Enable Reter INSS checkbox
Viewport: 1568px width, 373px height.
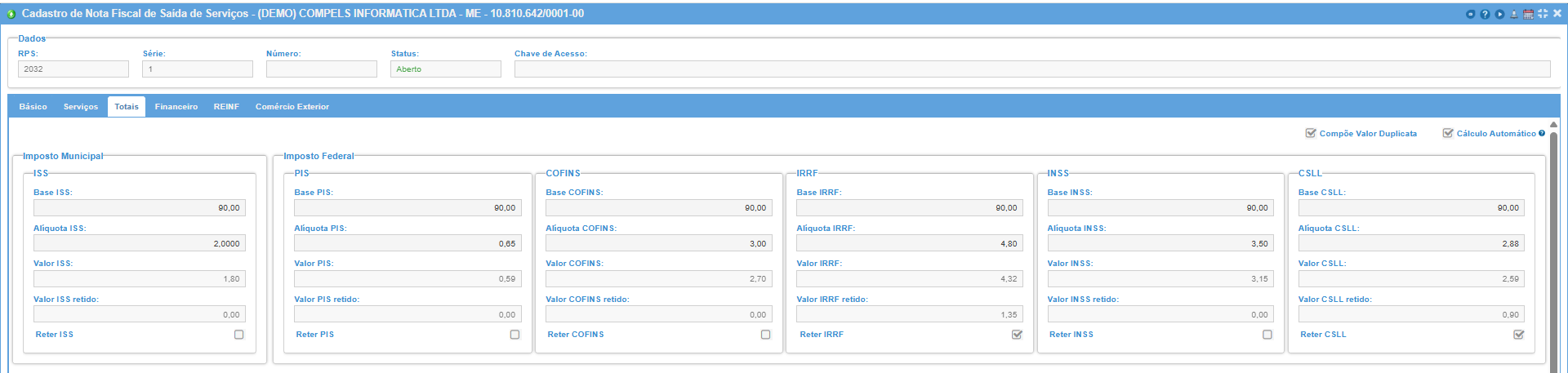coord(1267,335)
